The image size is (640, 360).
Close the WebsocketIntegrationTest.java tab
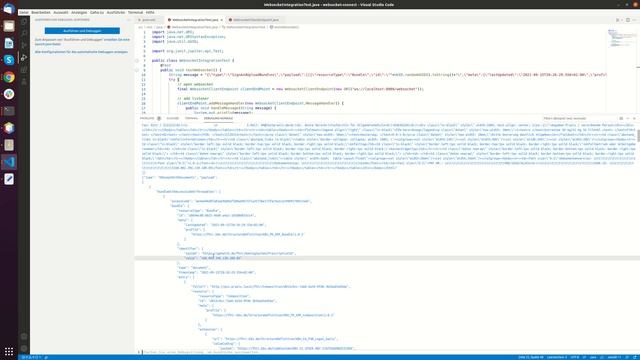pos(222,20)
